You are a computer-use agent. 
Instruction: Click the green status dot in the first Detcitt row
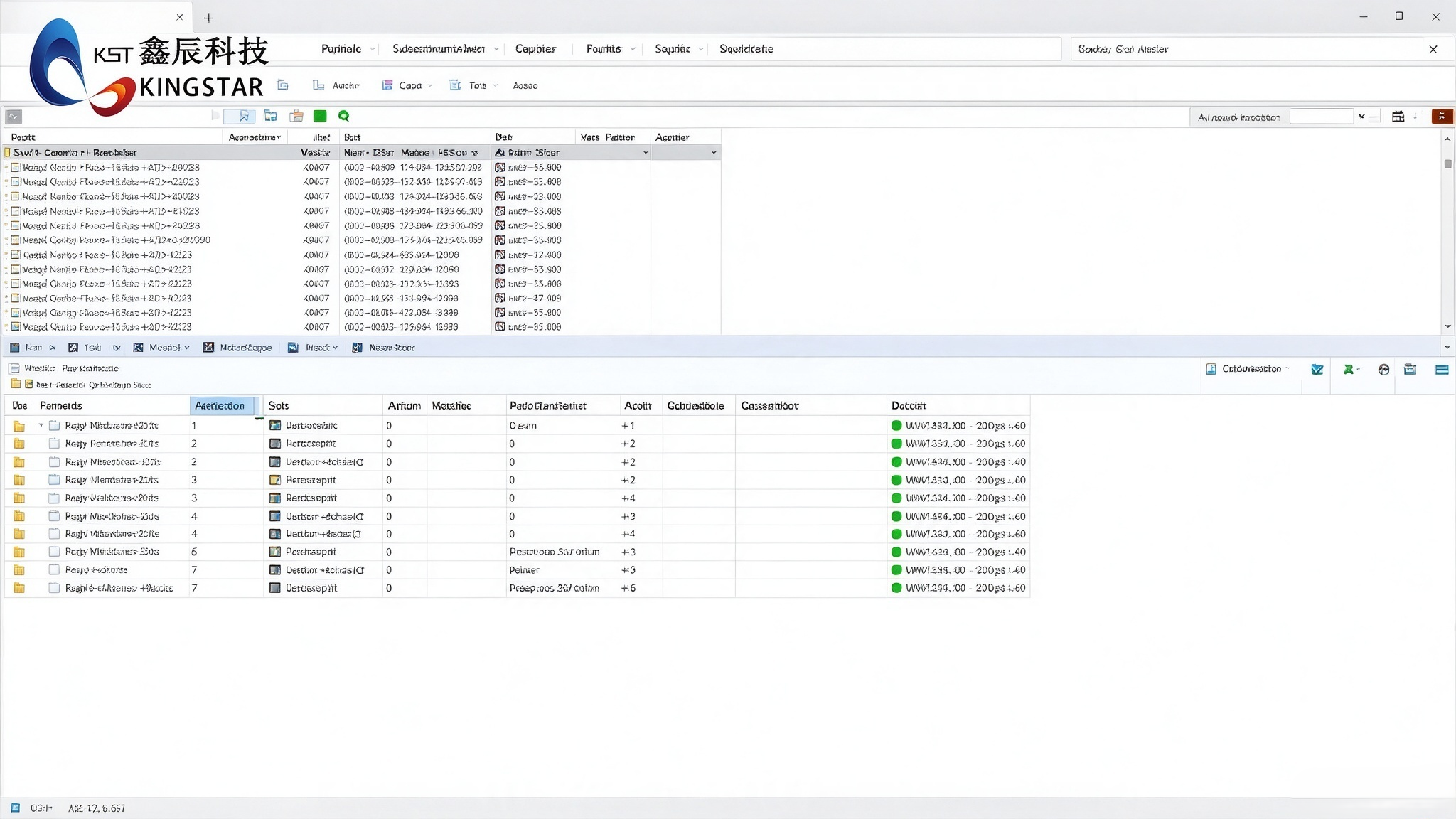[896, 425]
